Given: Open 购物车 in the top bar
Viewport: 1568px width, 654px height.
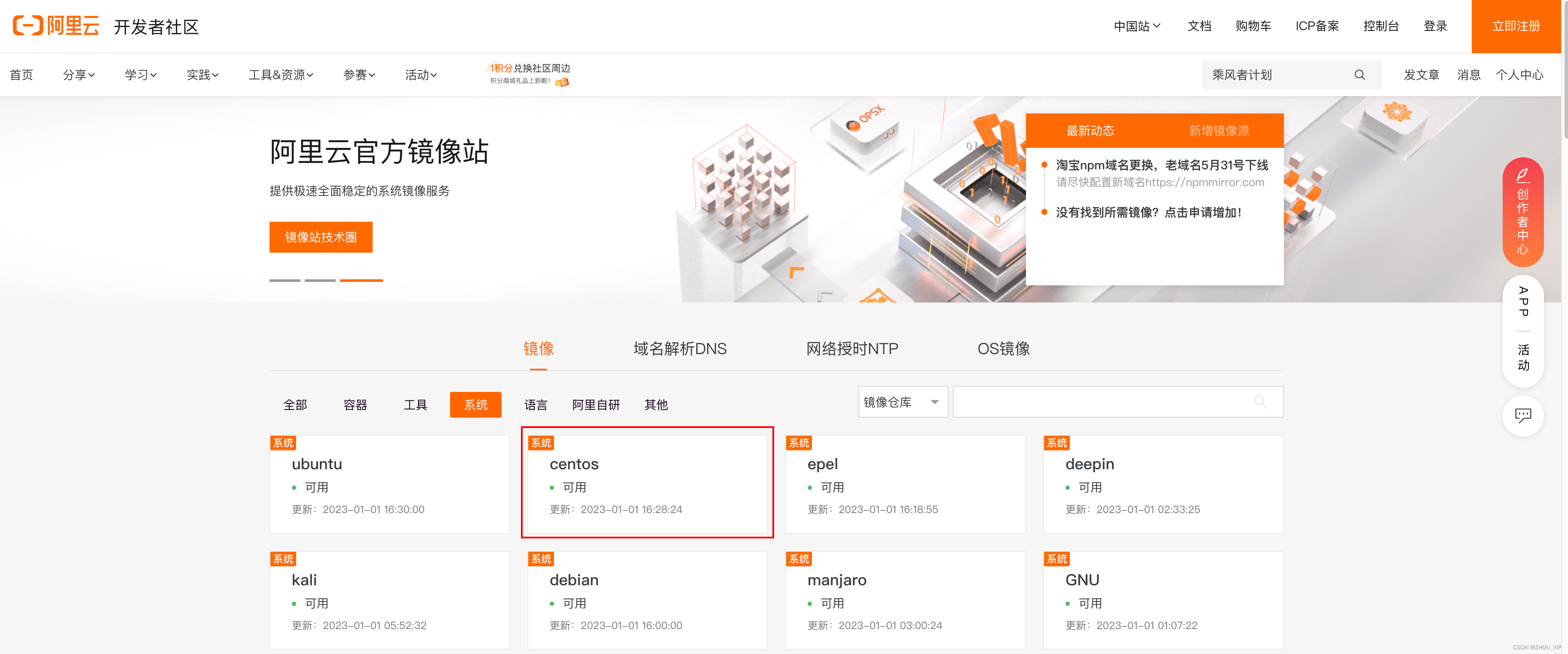Looking at the screenshot, I should tap(1253, 26).
